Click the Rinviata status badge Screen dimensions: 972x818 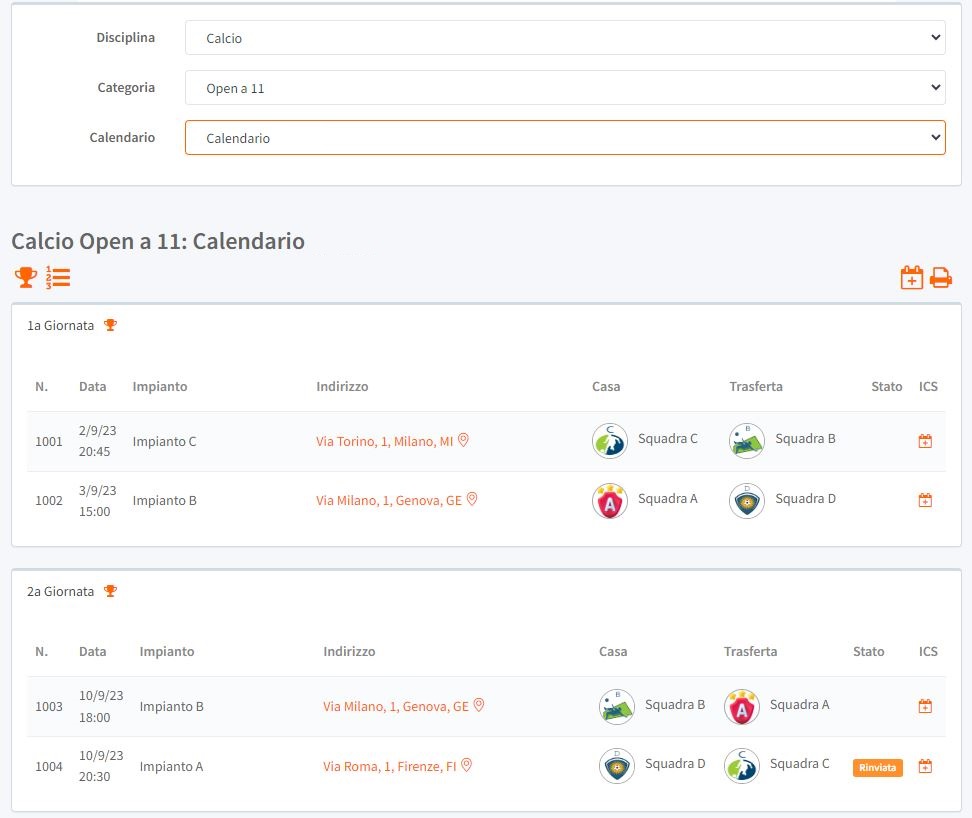(877, 768)
